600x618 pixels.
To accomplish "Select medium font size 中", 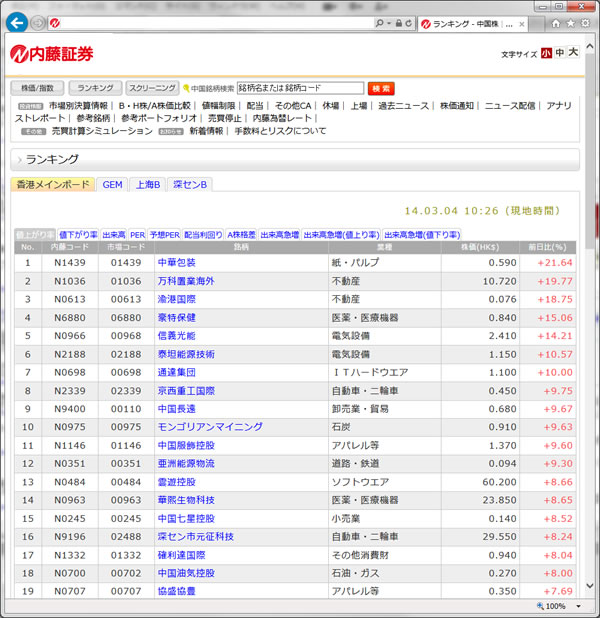I will pyautogui.click(x=559, y=53).
